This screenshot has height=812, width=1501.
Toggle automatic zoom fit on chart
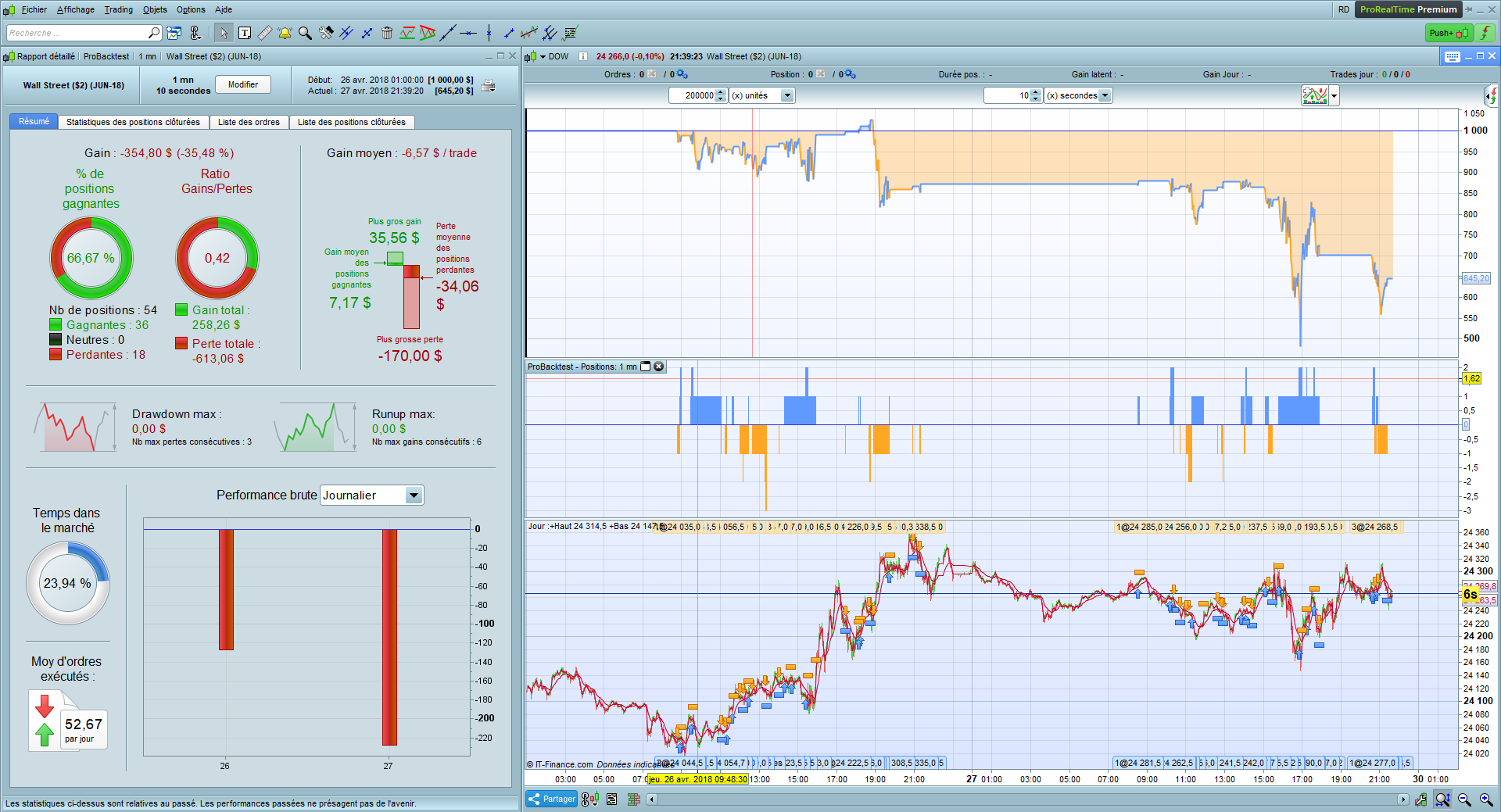pyautogui.click(x=1442, y=799)
